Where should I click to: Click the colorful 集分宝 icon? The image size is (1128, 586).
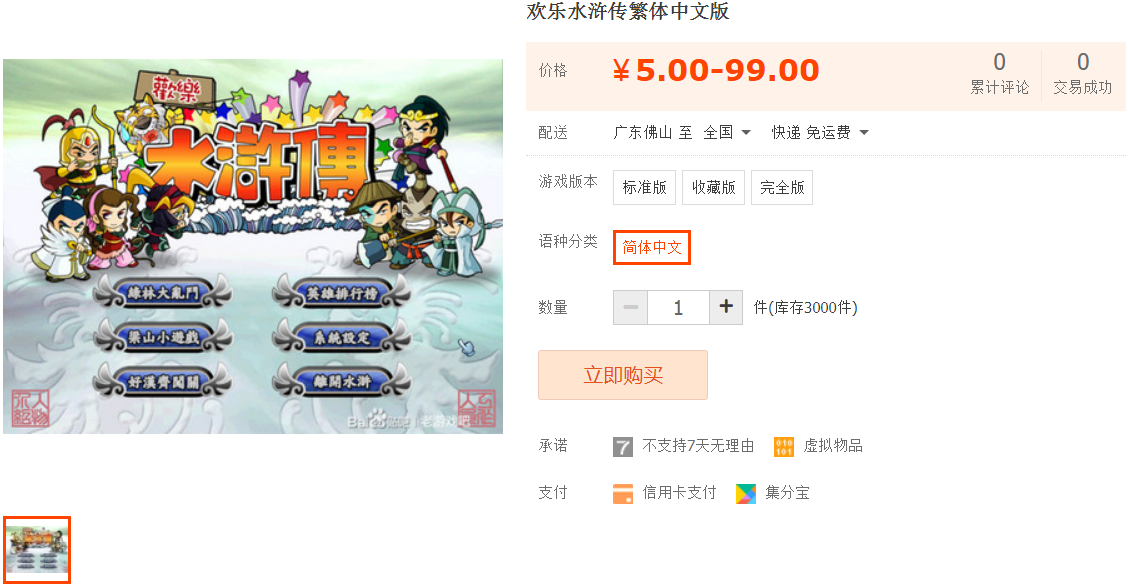746,493
